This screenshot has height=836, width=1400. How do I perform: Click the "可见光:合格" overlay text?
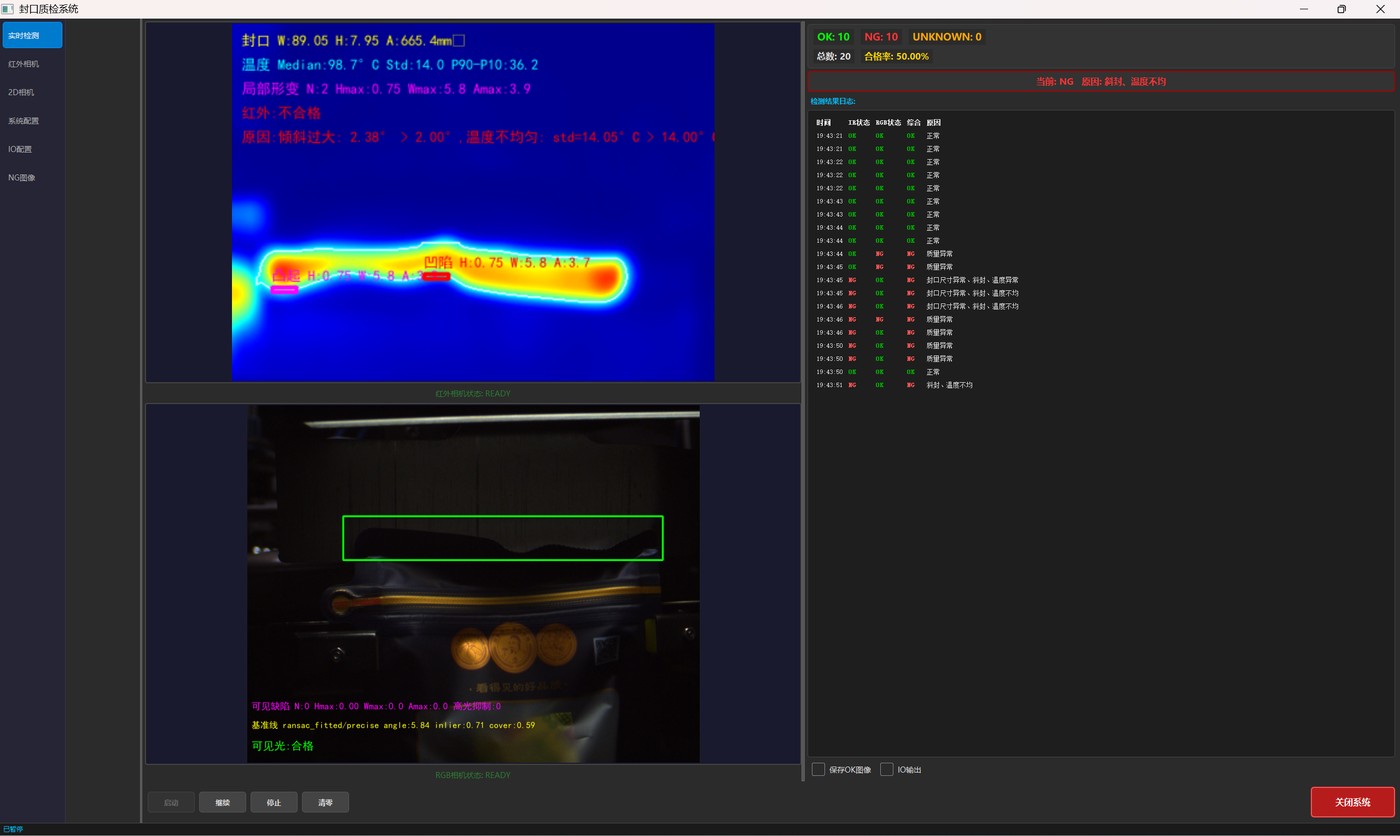282,746
